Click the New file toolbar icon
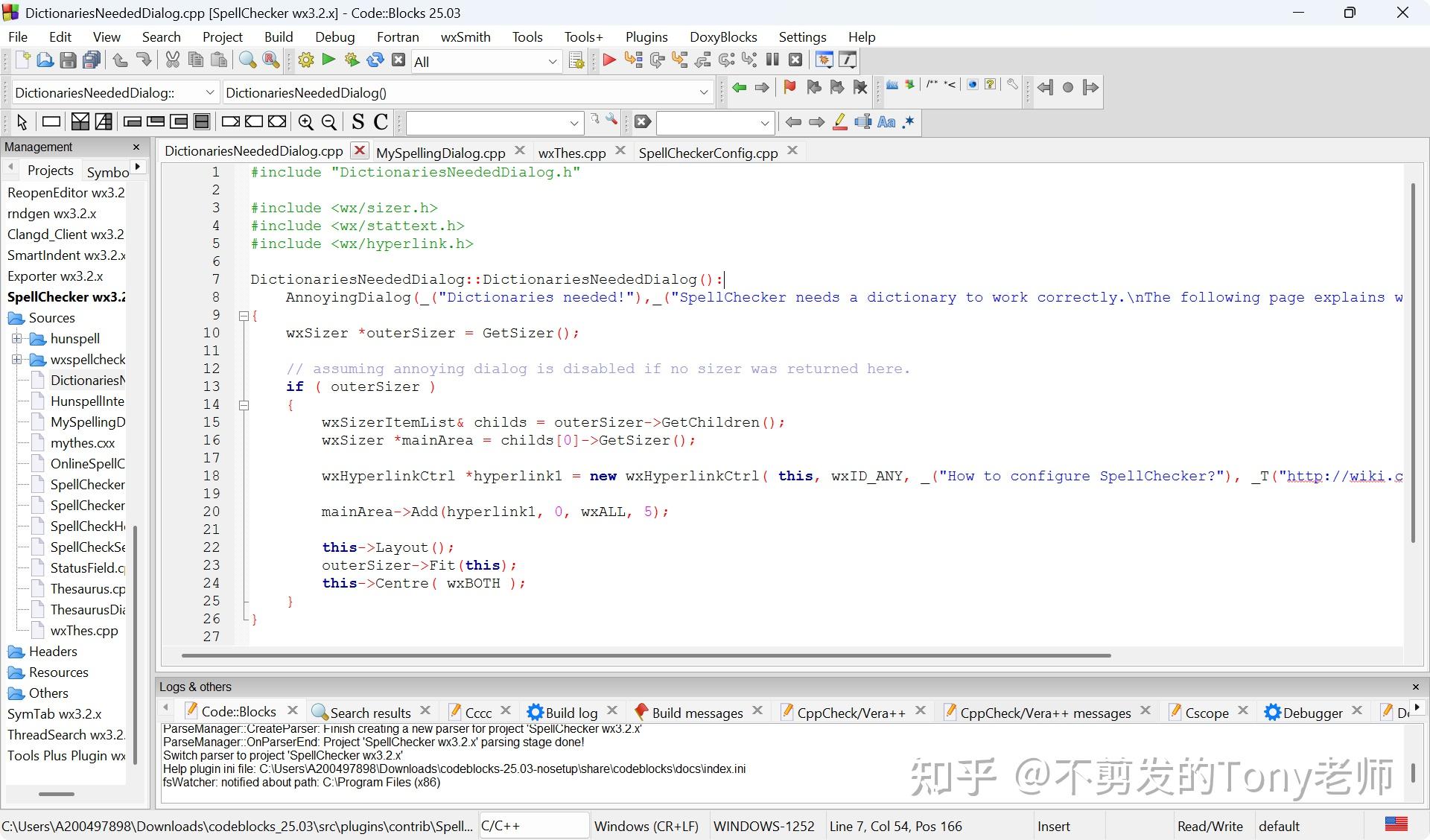 point(22,60)
